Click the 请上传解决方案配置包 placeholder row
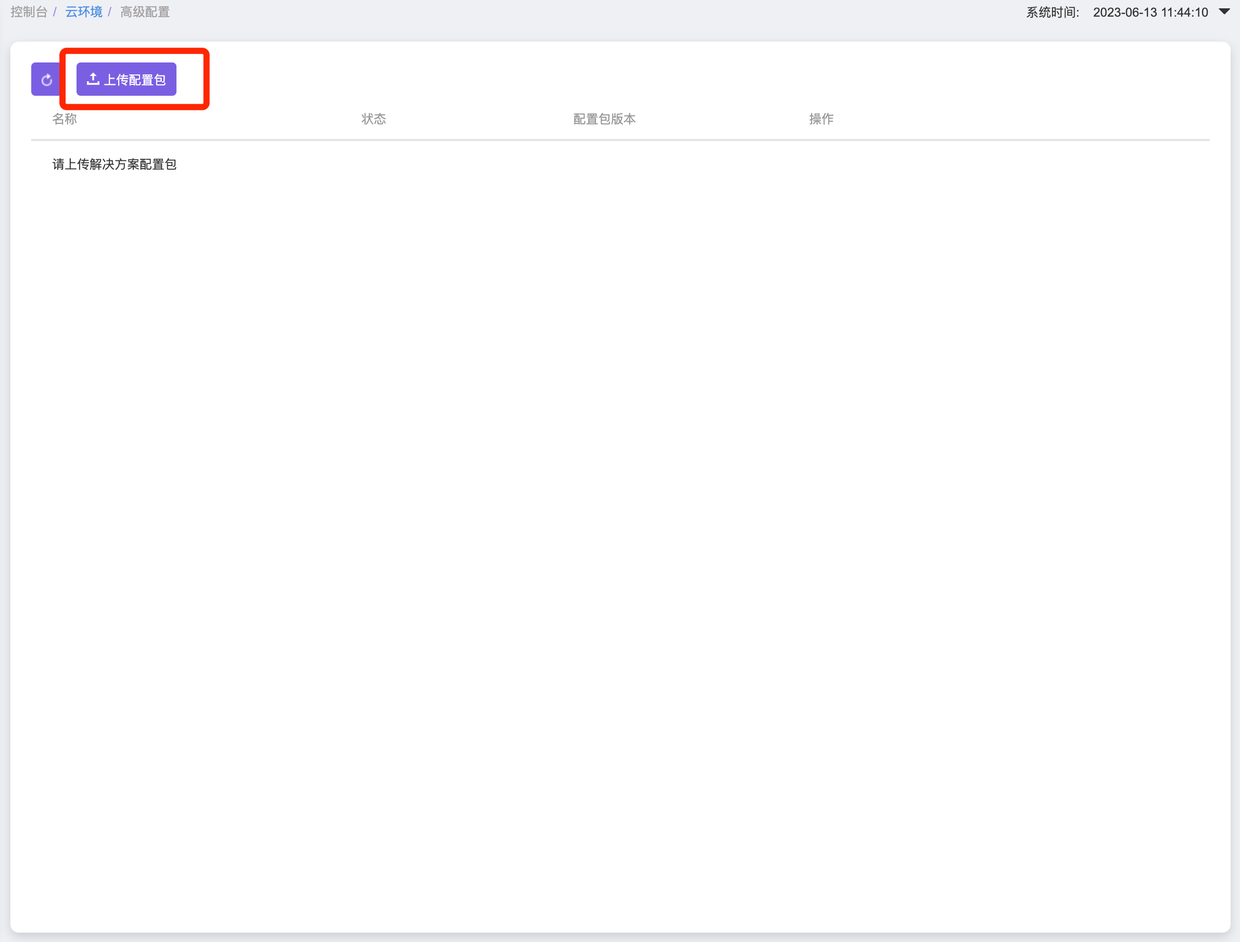 click(x=115, y=164)
